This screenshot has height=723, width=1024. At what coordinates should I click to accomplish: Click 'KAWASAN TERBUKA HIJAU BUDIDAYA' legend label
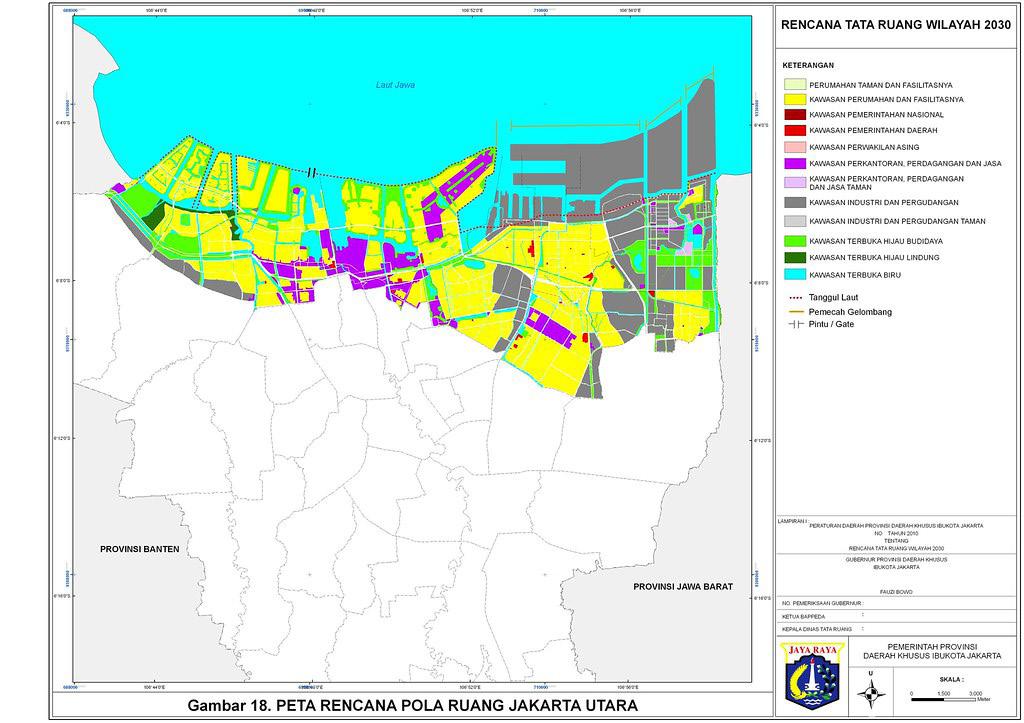coord(876,241)
